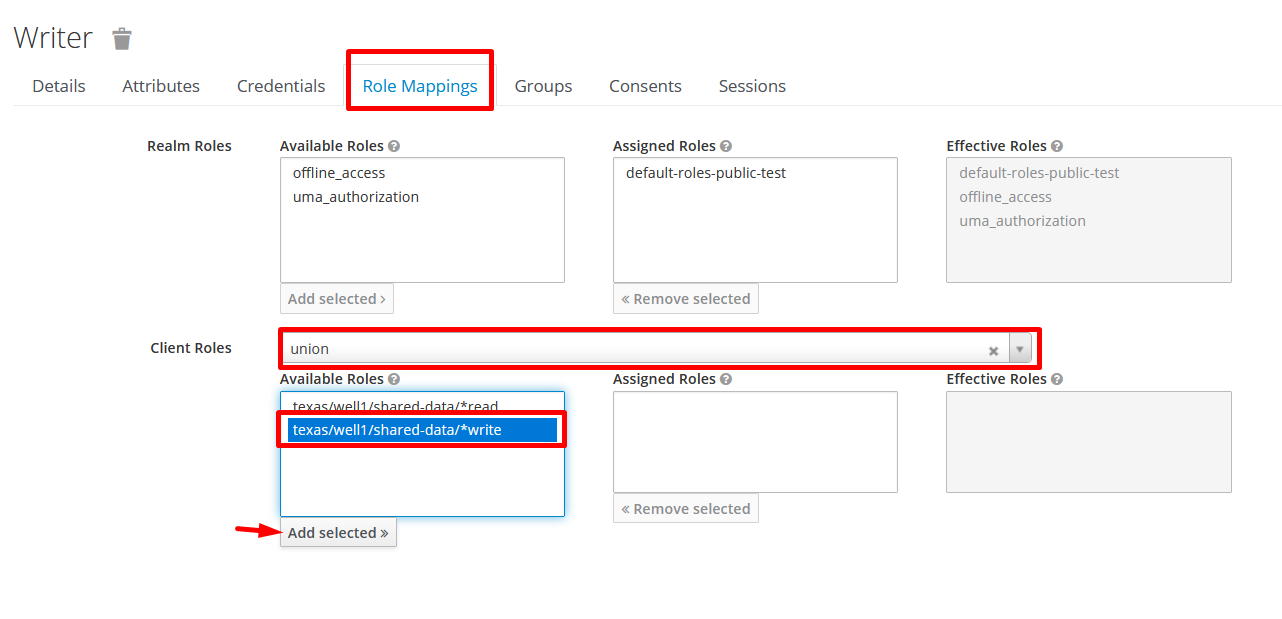The width and height of the screenshot is (1282, 619).
Task: Open the Groups tab
Action: pos(543,86)
